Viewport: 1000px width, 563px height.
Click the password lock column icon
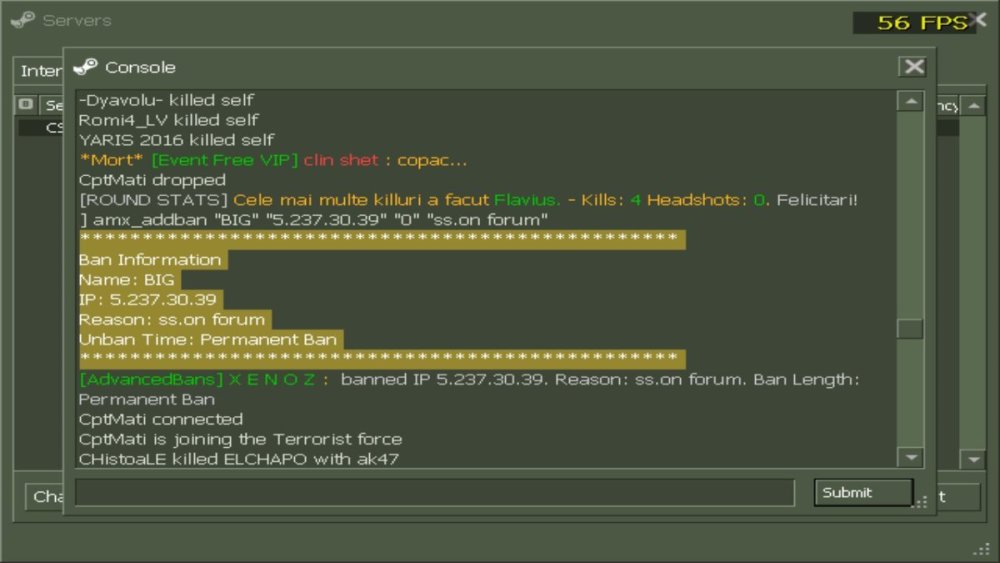26,104
